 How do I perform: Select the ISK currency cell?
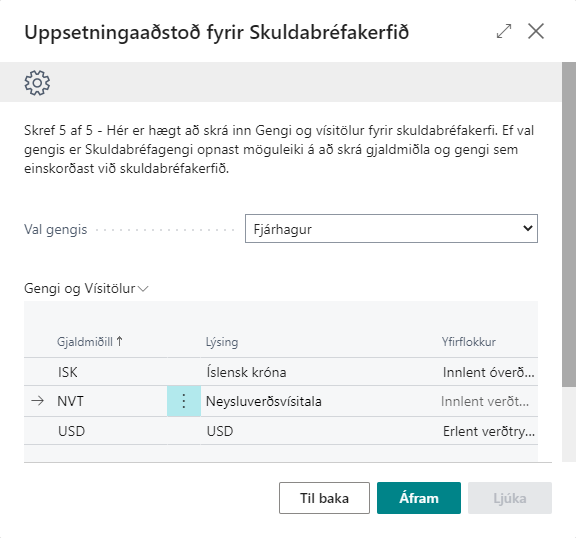point(112,372)
